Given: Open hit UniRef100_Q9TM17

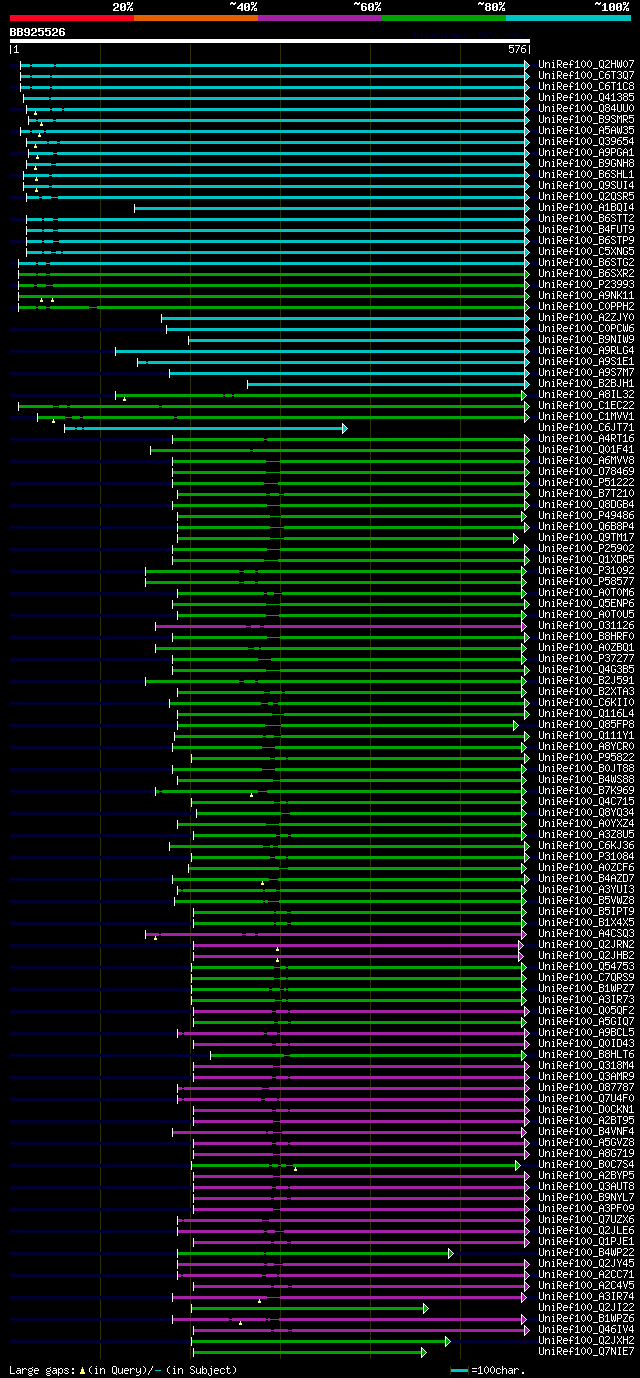Looking at the screenshot, I should pyautogui.click(x=586, y=537).
